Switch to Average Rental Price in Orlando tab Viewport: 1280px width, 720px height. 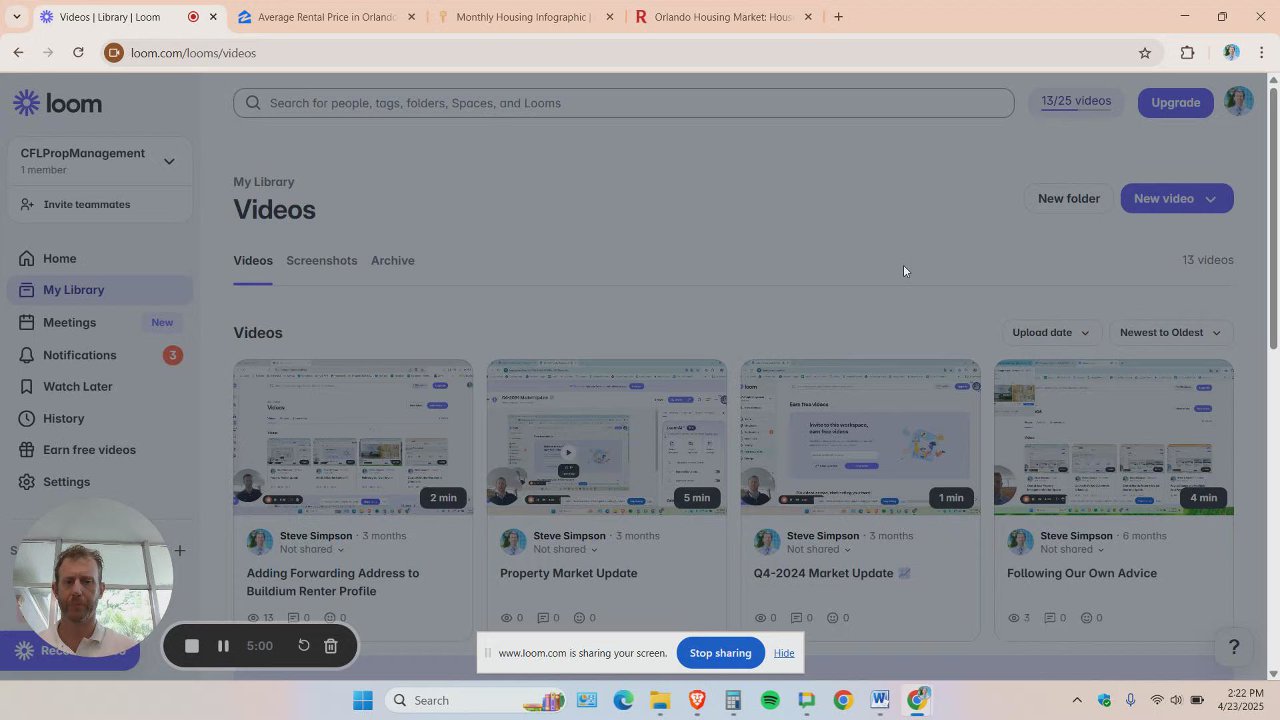coord(327,17)
